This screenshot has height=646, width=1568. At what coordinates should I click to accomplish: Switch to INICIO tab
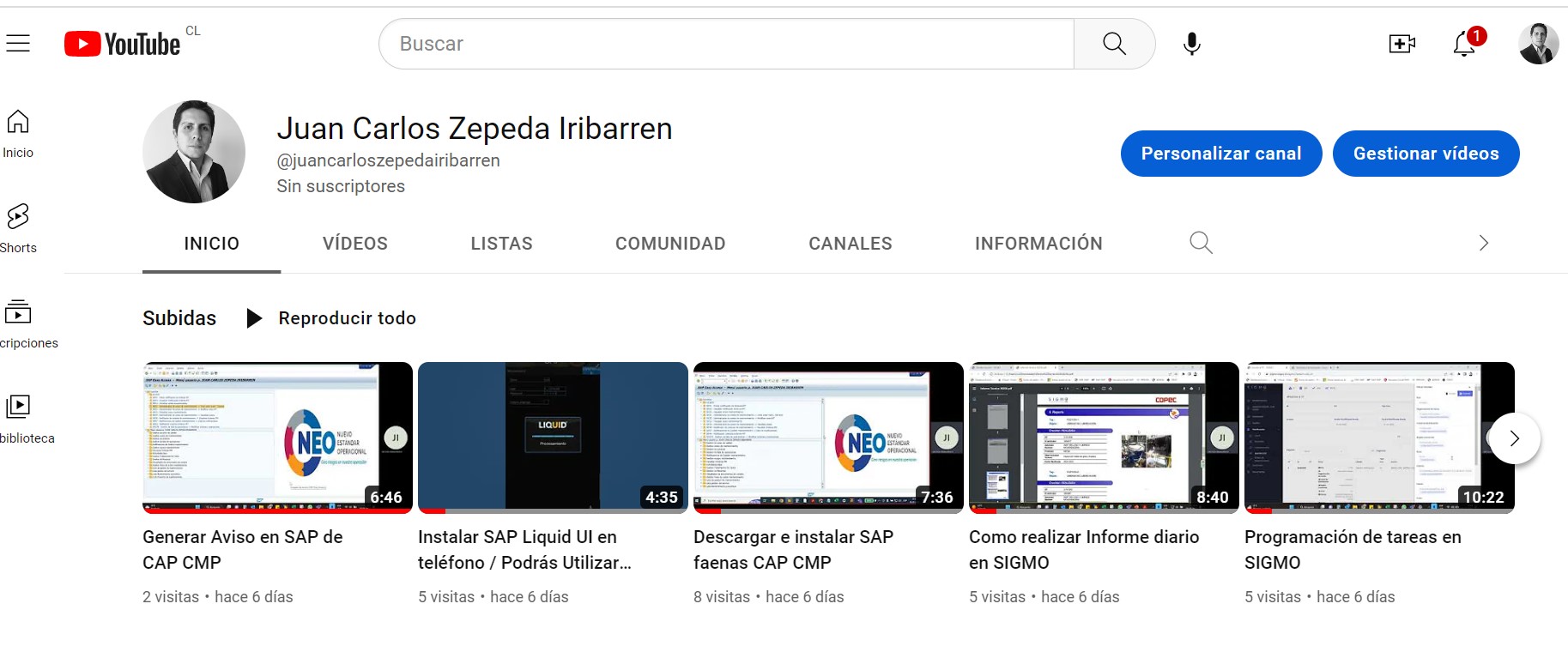coord(211,244)
